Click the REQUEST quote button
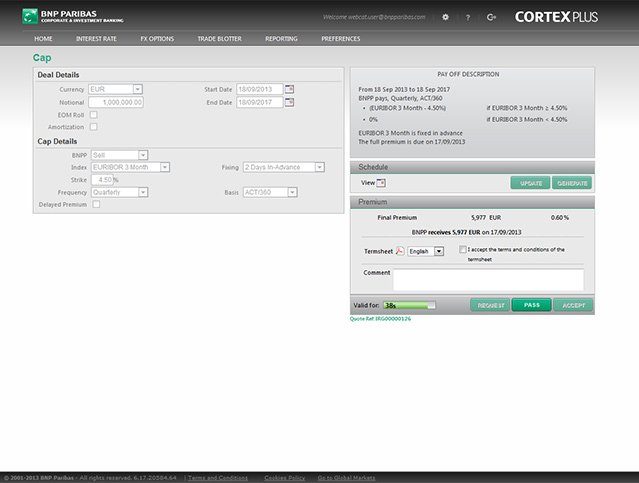This screenshot has height=483, width=639. pos(490,305)
